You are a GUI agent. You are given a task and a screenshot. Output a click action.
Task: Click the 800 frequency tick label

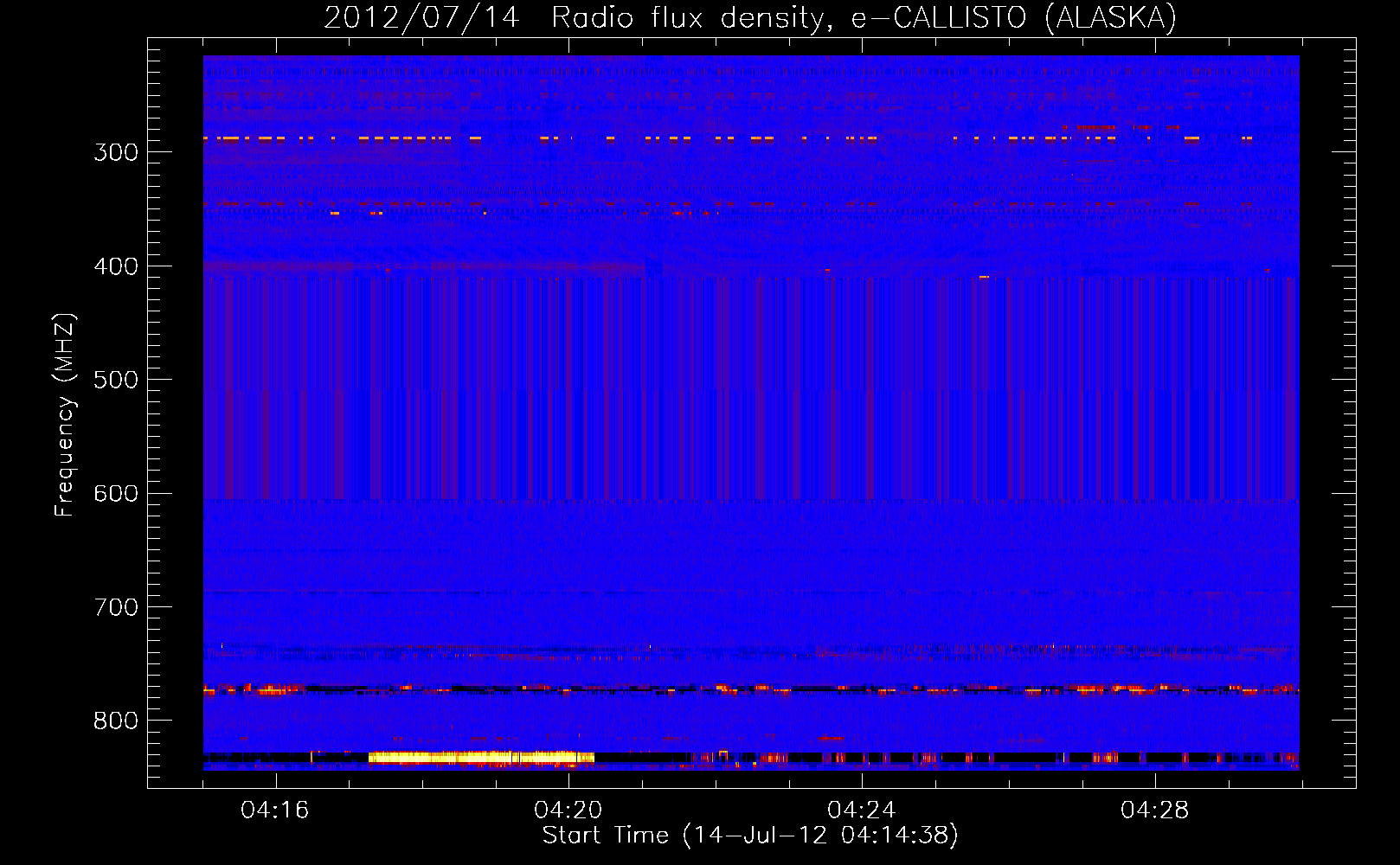point(116,721)
